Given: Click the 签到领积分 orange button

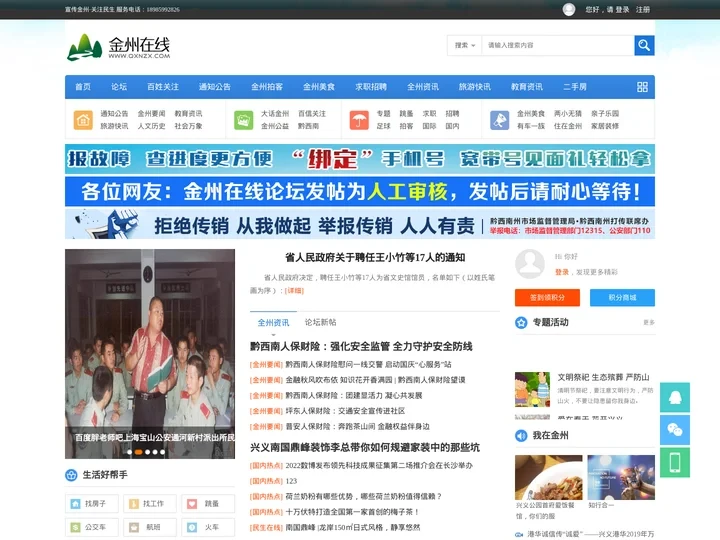Looking at the screenshot, I should 547,298.
